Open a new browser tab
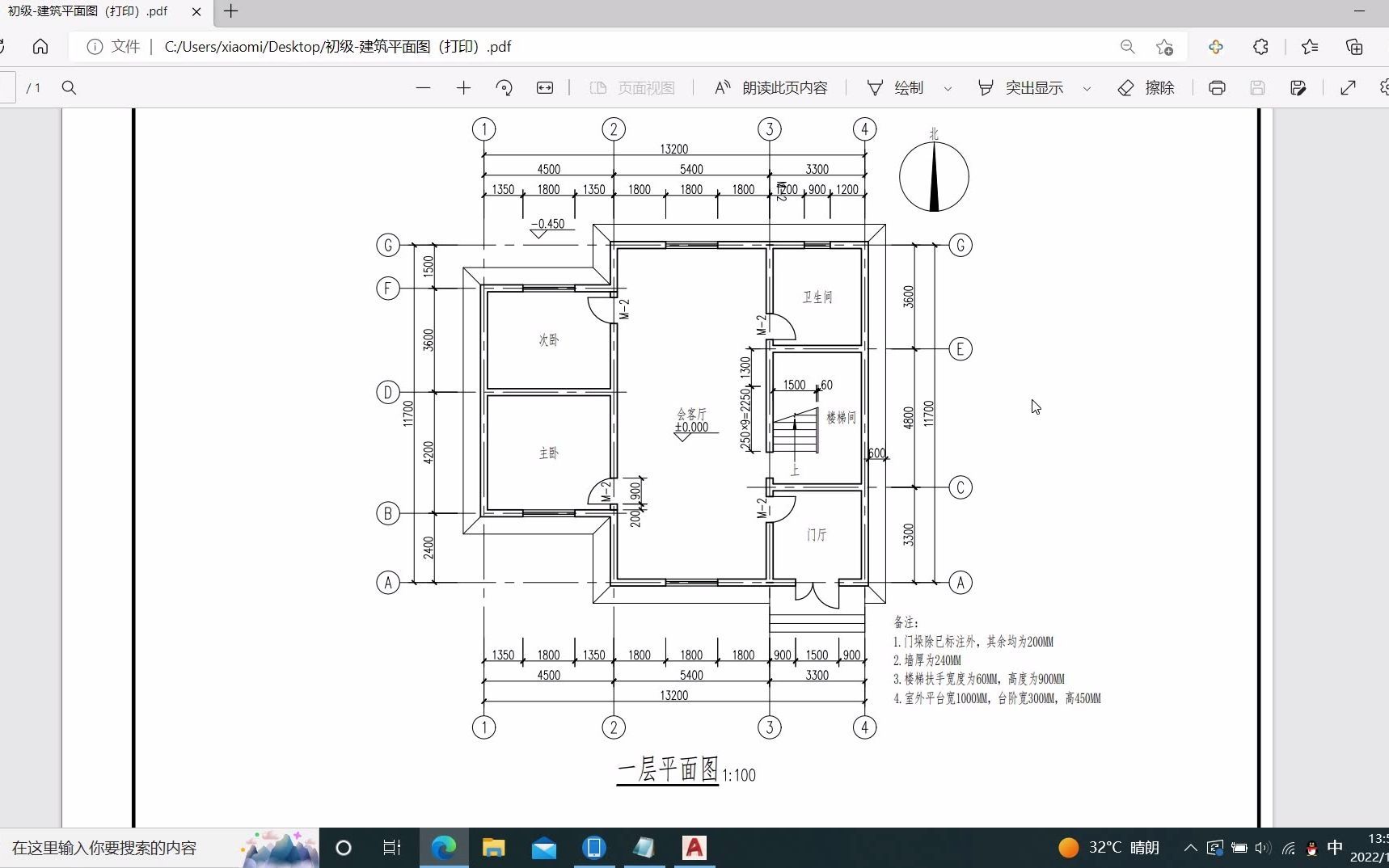Viewport: 1389px width, 868px height. point(231,11)
